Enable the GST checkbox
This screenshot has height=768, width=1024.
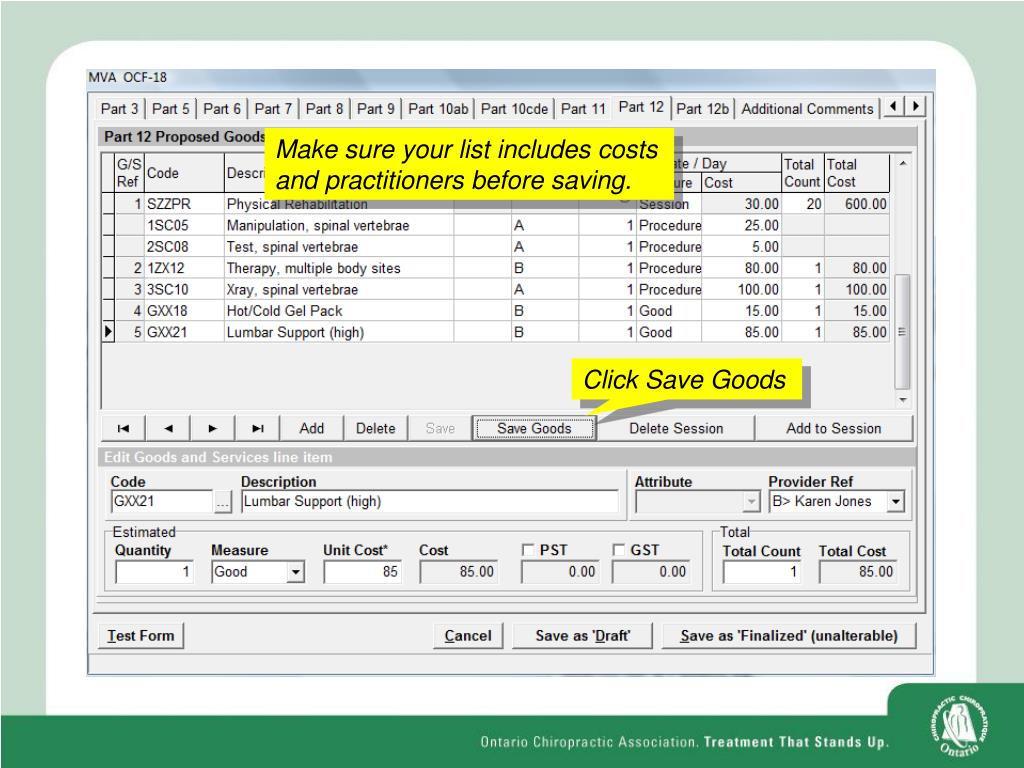tap(618, 551)
